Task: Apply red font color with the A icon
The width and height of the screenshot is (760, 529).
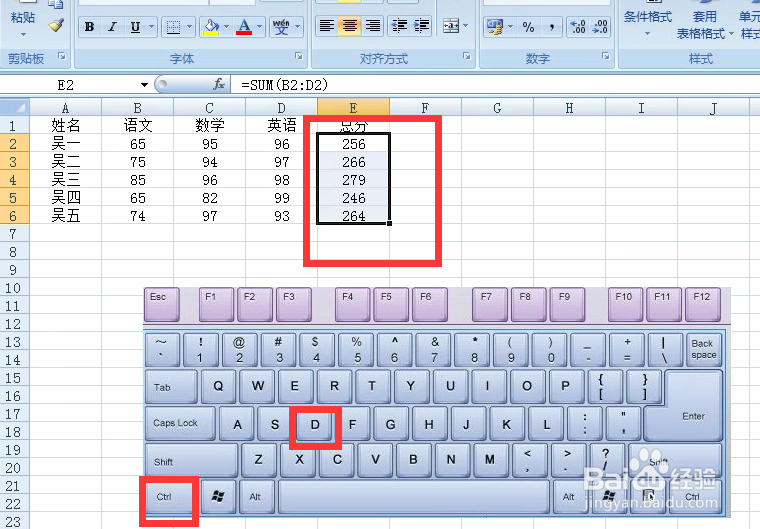Action: tap(244, 27)
